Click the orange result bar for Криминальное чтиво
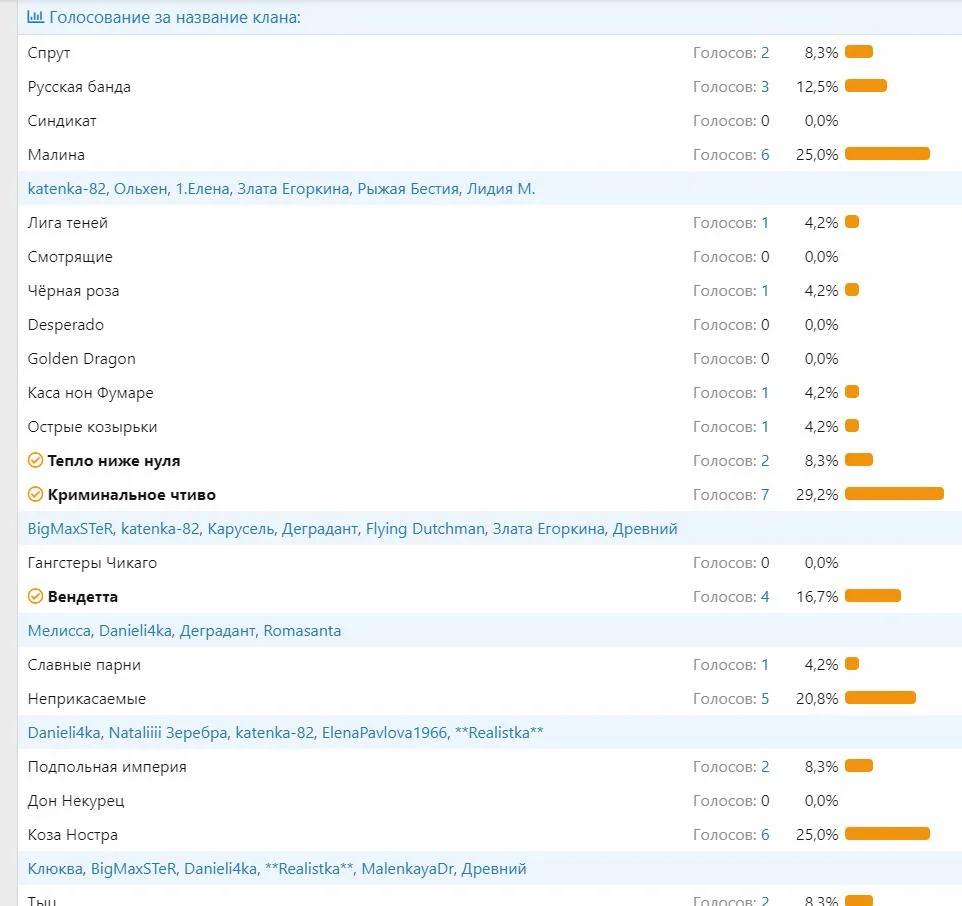Viewport: 962px width, 906px height. click(894, 494)
